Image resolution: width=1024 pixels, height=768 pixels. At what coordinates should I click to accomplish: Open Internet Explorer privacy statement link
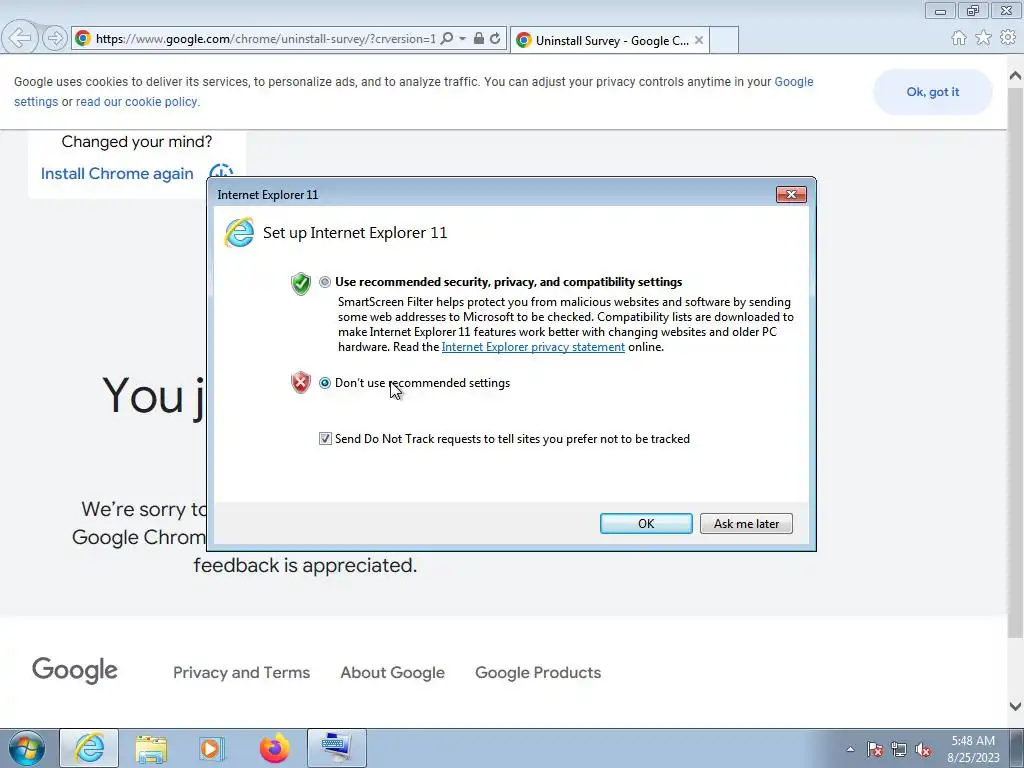click(x=533, y=347)
